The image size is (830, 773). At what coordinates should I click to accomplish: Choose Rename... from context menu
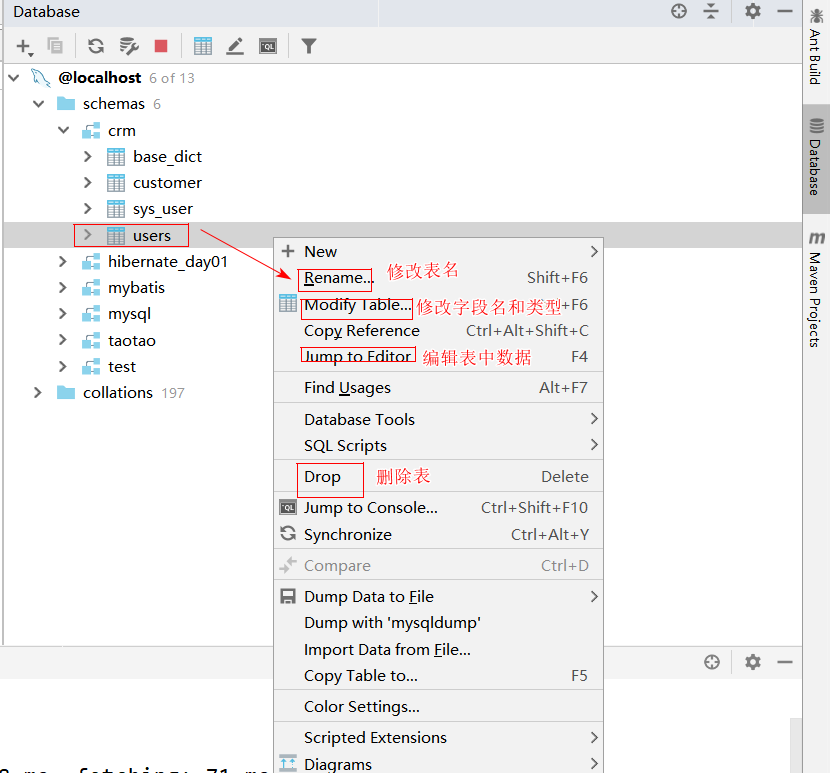[x=438, y=277]
